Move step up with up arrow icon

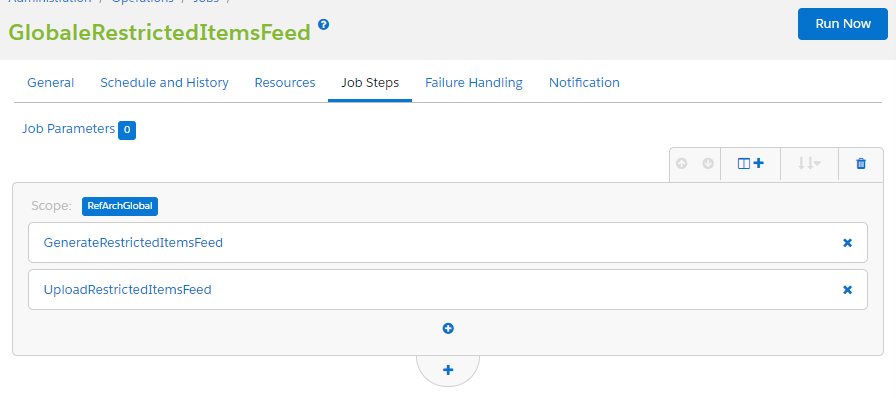coord(681,164)
